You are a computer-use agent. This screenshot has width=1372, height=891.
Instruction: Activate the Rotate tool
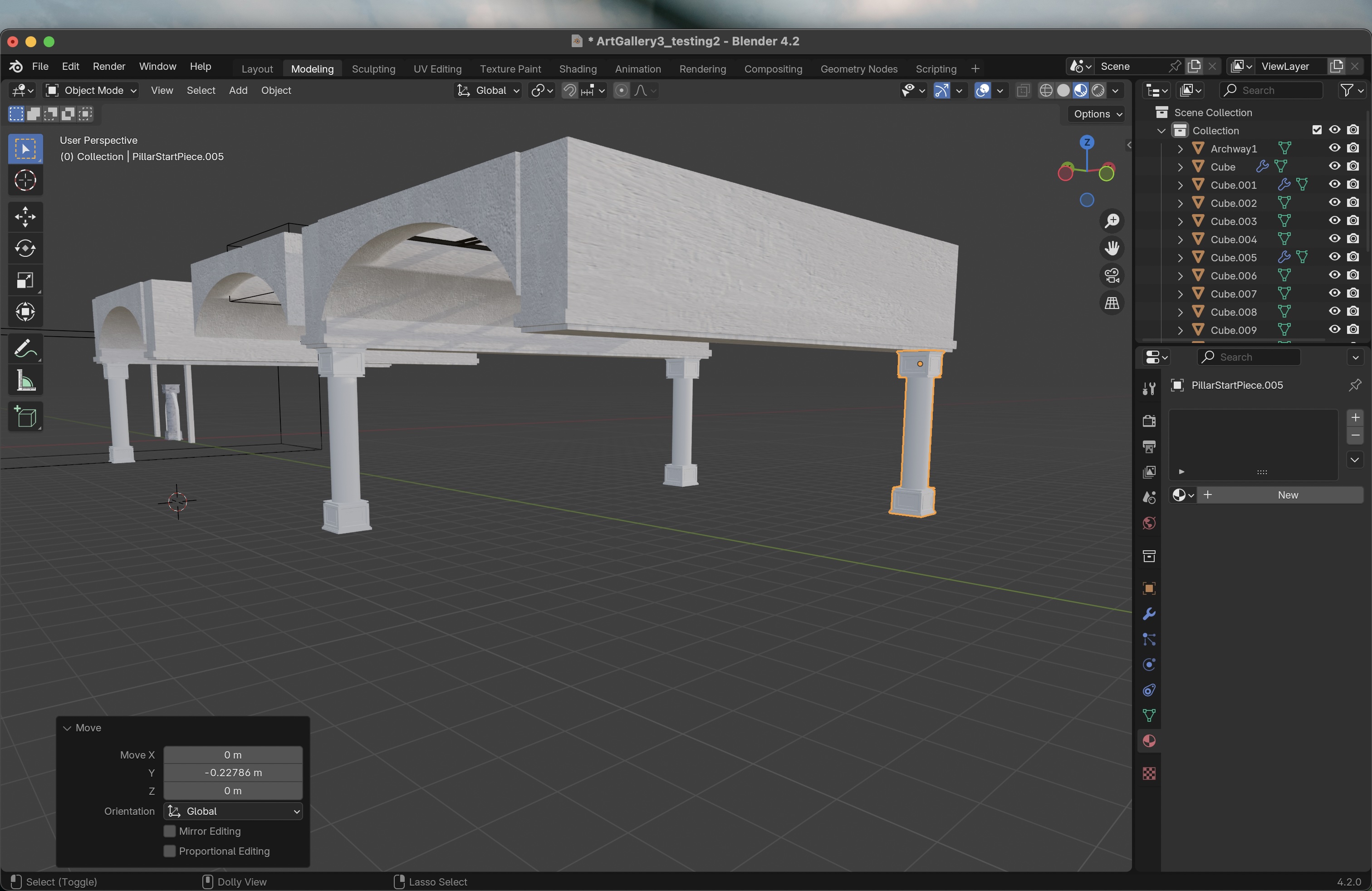click(x=25, y=249)
